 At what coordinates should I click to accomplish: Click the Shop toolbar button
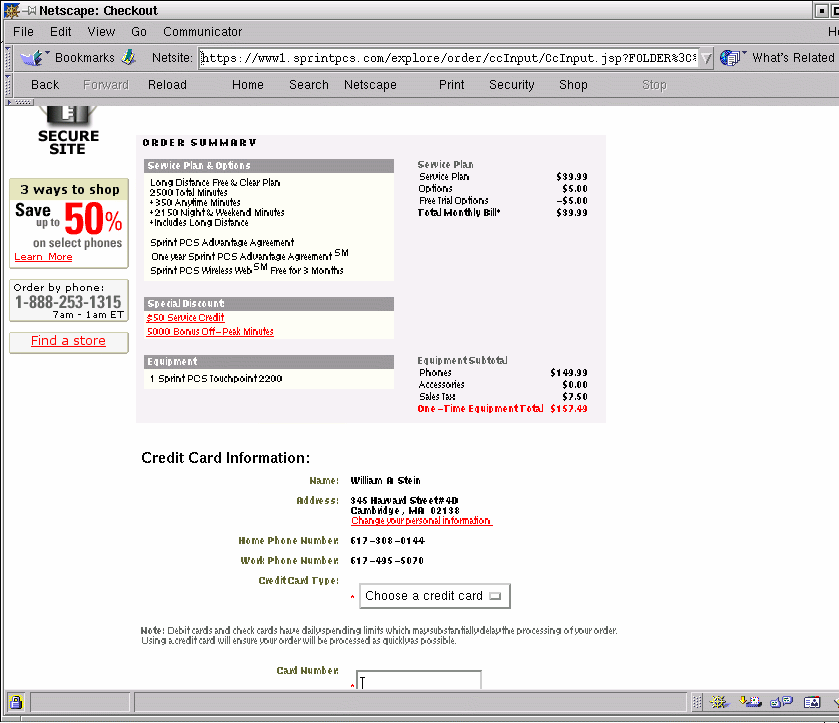click(573, 85)
